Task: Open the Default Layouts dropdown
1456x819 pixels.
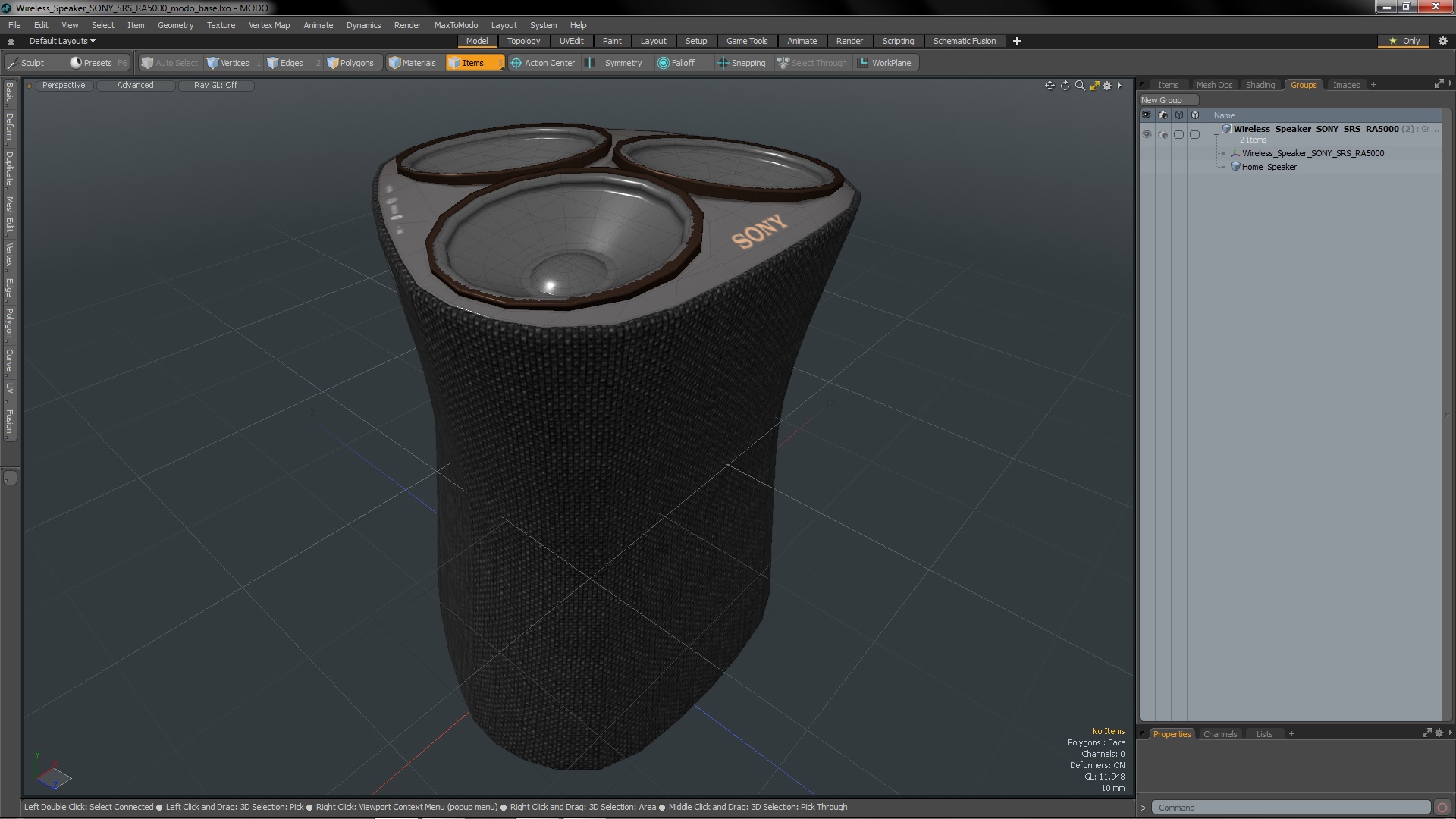Action: (62, 41)
